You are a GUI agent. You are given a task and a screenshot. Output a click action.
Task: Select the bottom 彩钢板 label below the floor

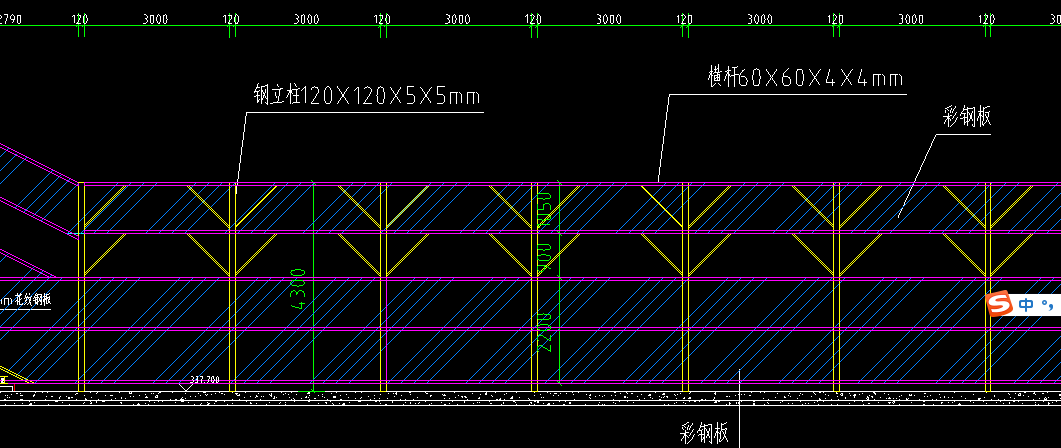tap(704, 432)
